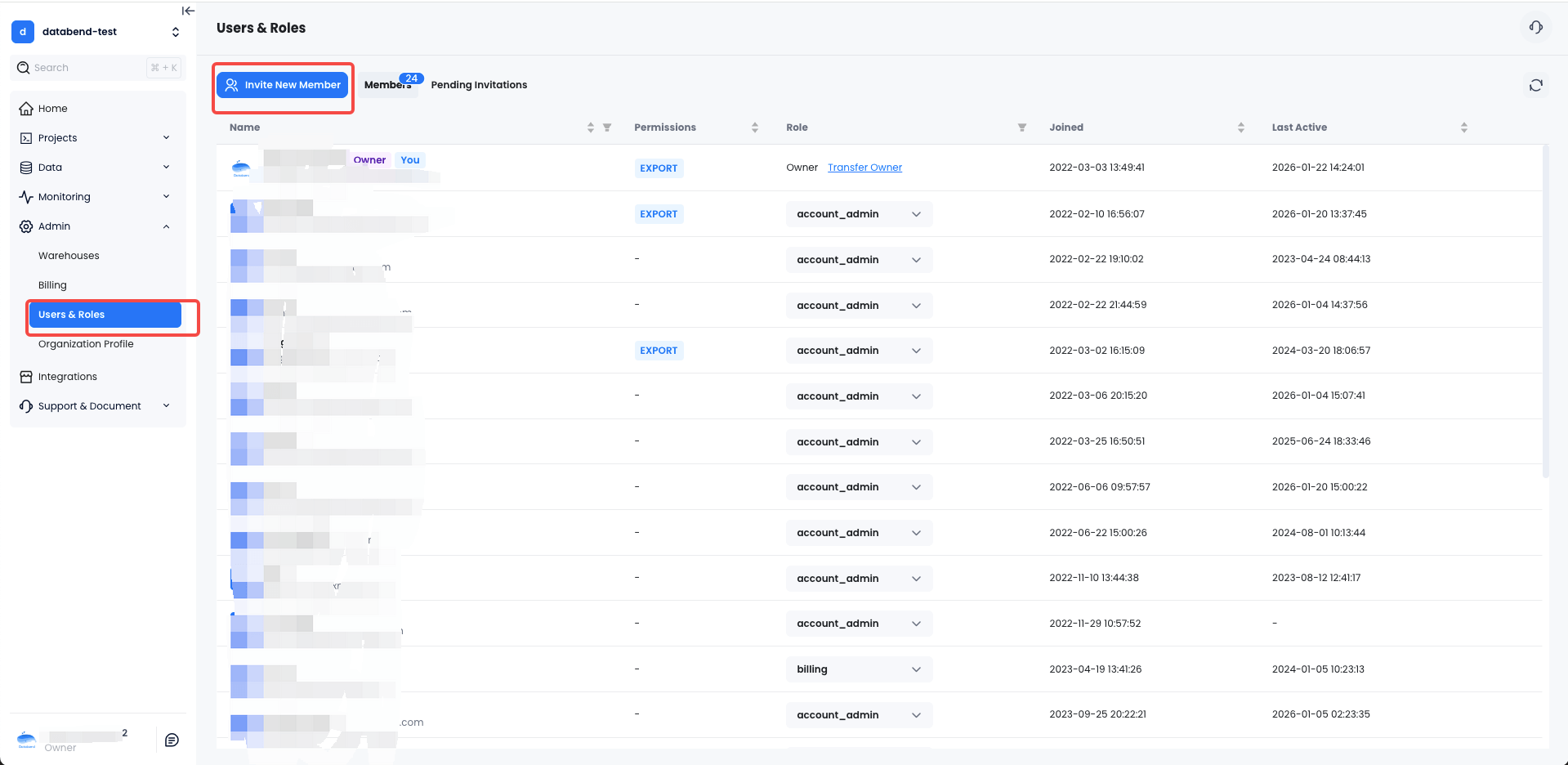Switch to the Pending Invitations tab
The width and height of the screenshot is (1568, 765).
(x=479, y=85)
